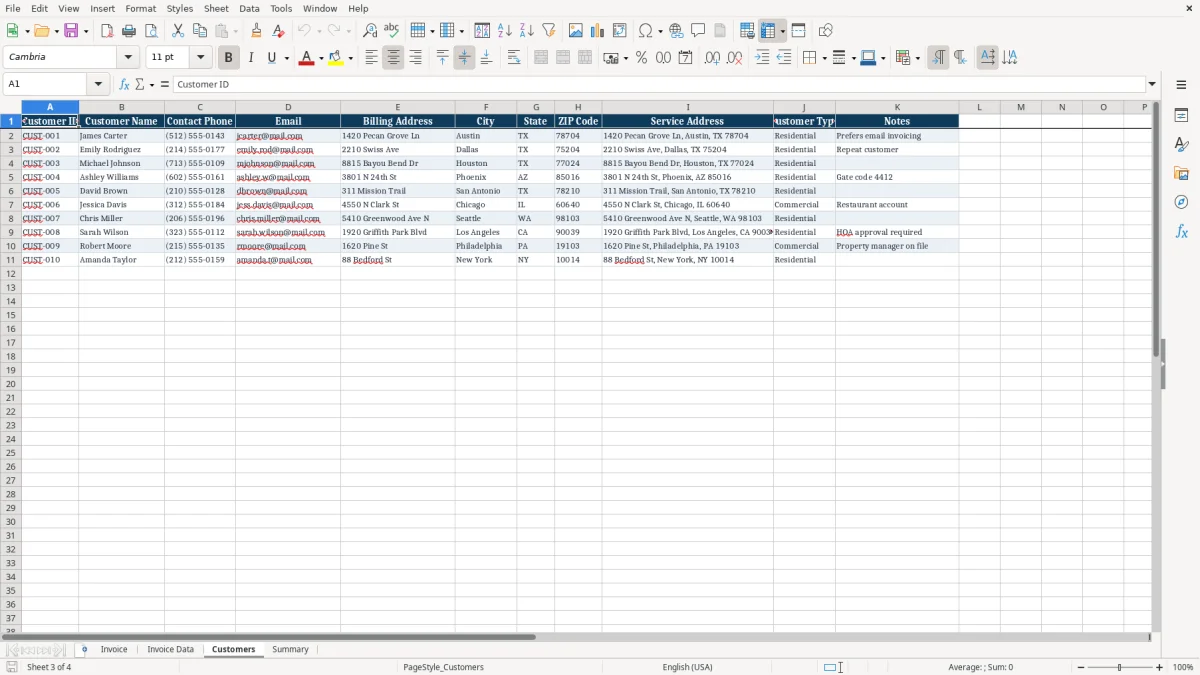Expand the formula bar
The image size is (1200, 675).
tap(1152, 84)
